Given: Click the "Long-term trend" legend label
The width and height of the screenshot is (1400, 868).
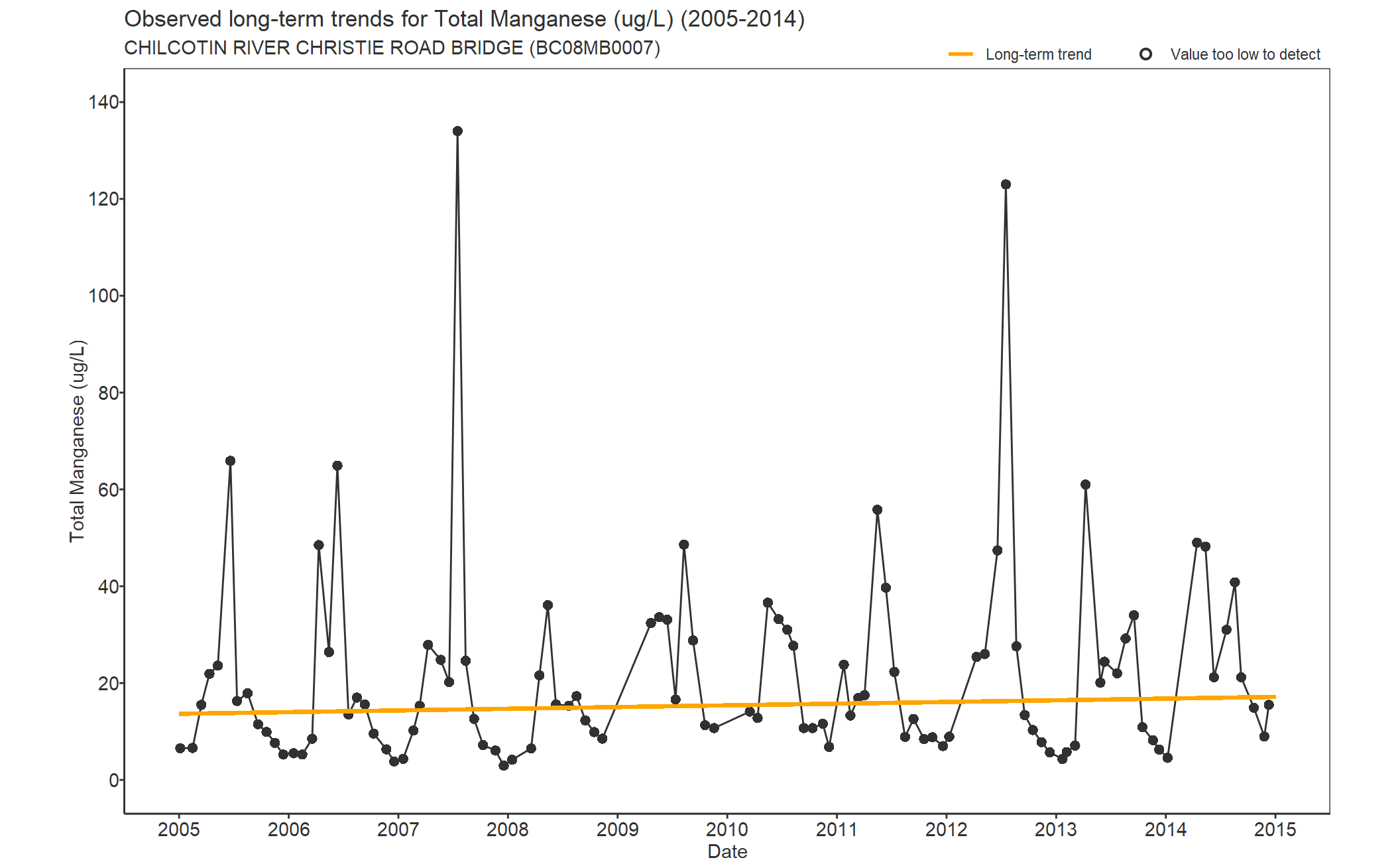Looking at the screenshot, I should 1038,54.
